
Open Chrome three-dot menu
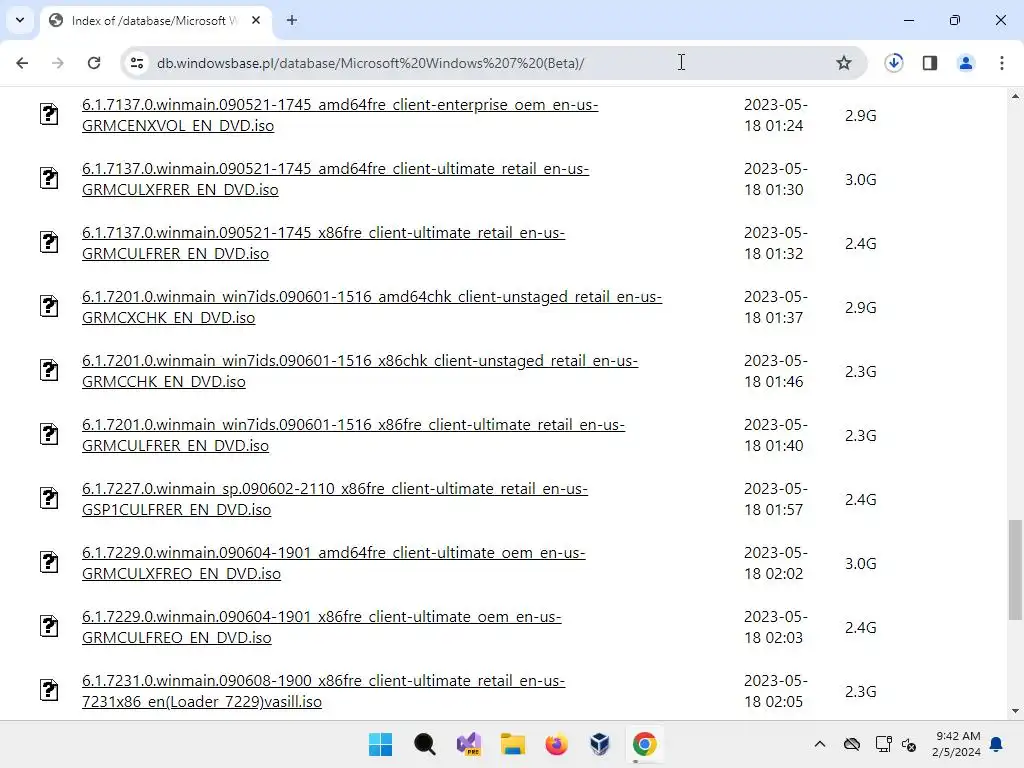1002,63
